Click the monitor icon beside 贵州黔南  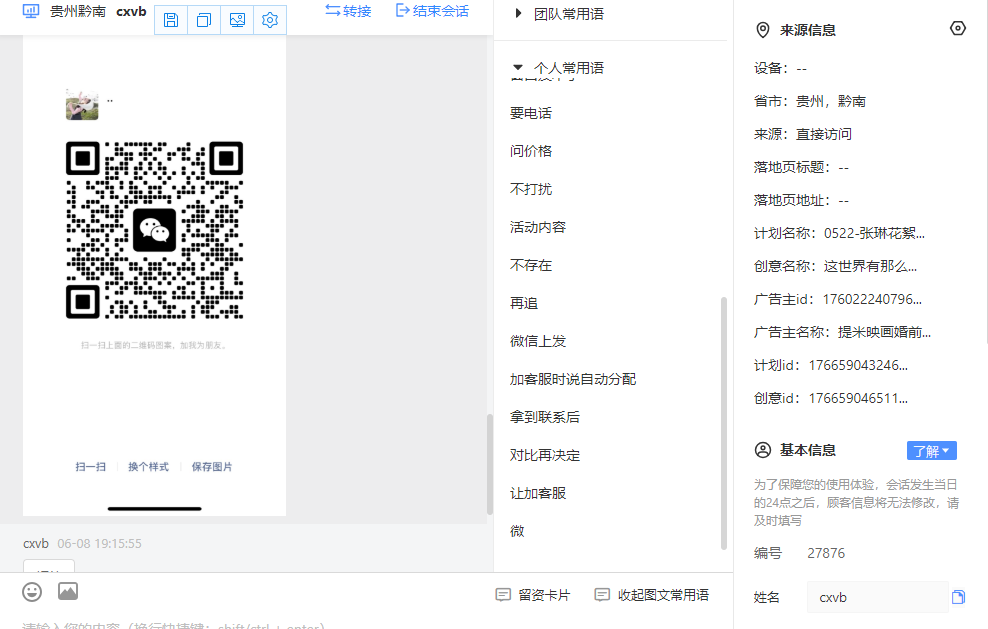31,11
